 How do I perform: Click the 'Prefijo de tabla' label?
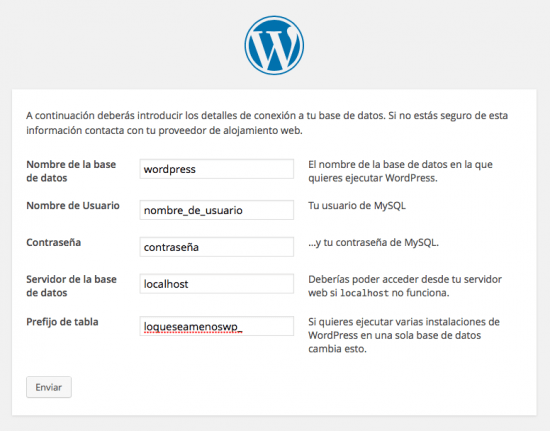pos(62,322)
